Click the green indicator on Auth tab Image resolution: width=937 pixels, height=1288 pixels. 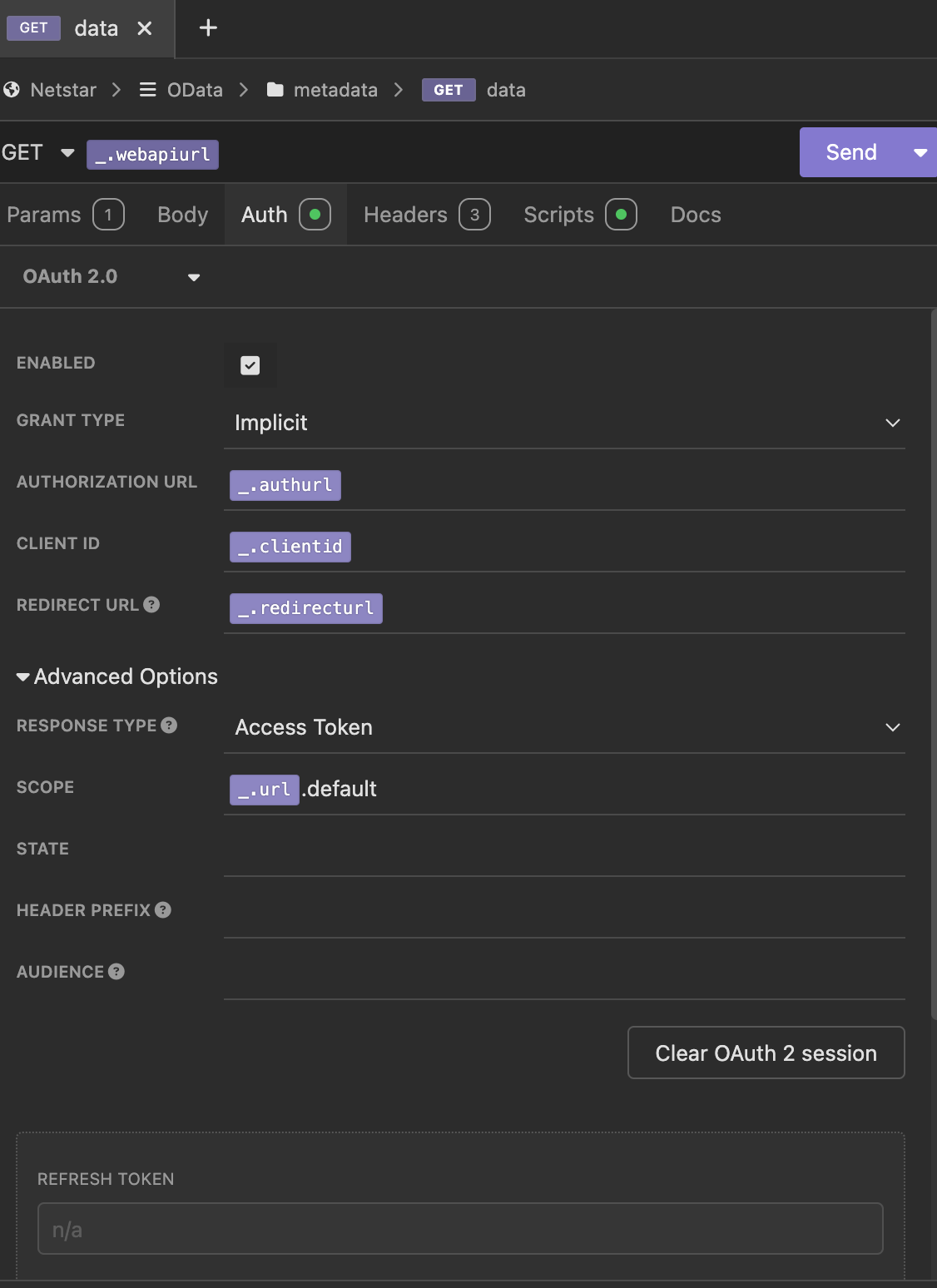coord(315,215)
